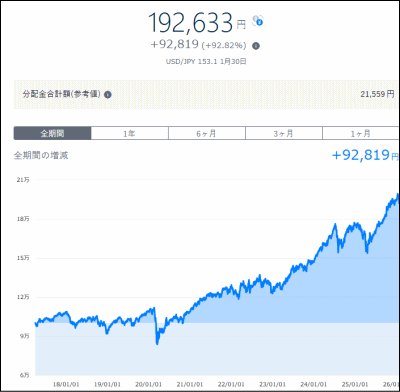
Task: Click the 18万 y-axis label
Action: (23, 219)
